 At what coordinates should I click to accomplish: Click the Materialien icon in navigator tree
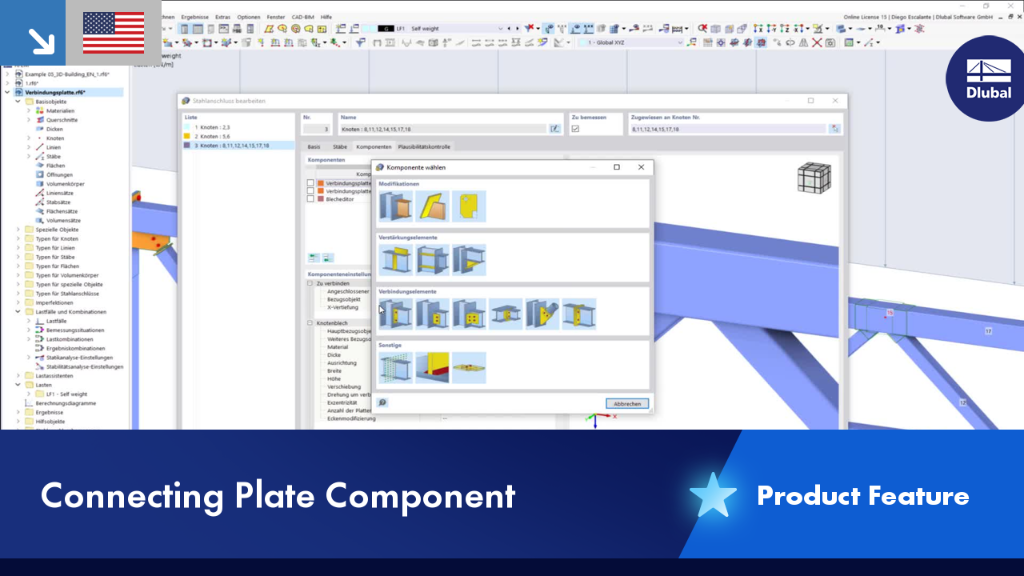pyautogui.click(x=40, y=111)
